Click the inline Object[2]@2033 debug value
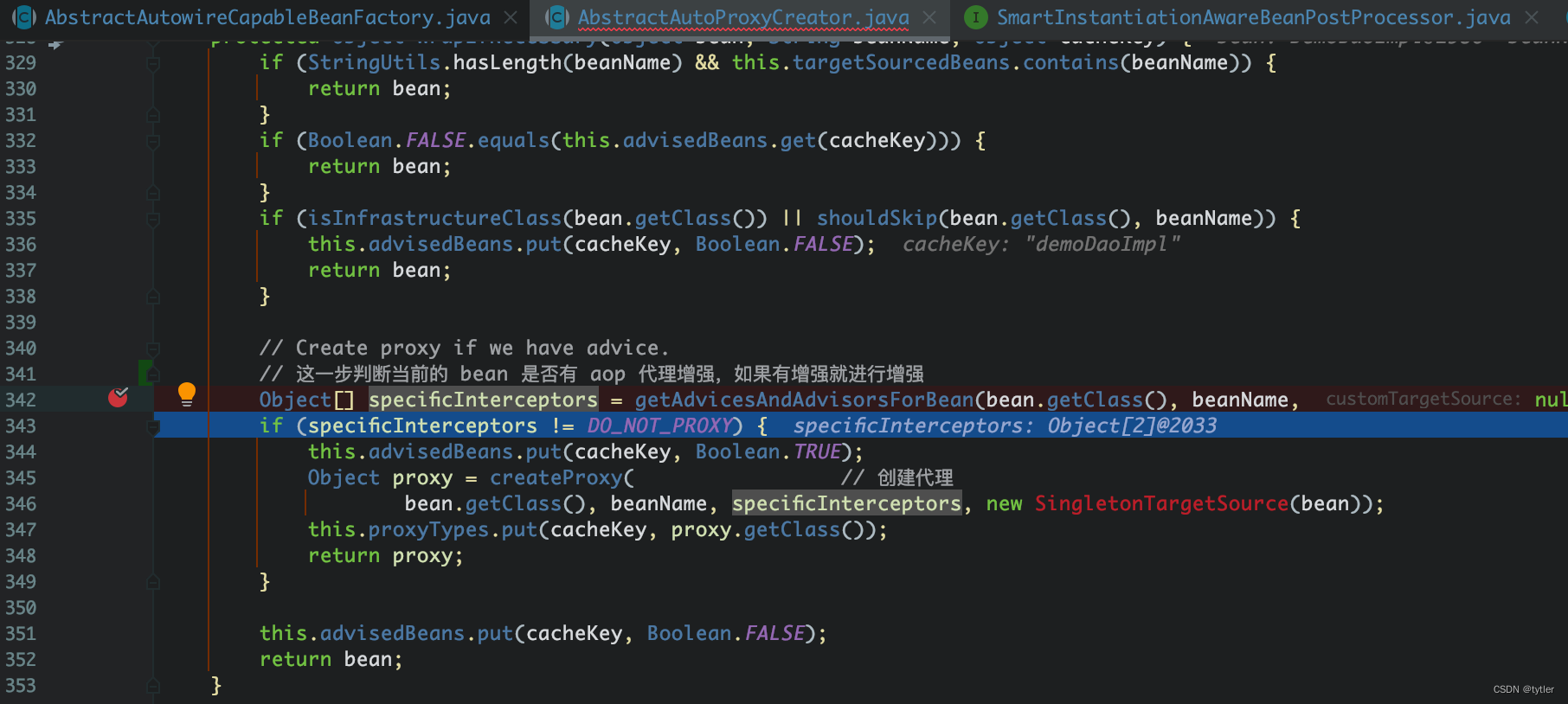The height and width of the screenshot is (704, 1568). tap(1132, 426)
